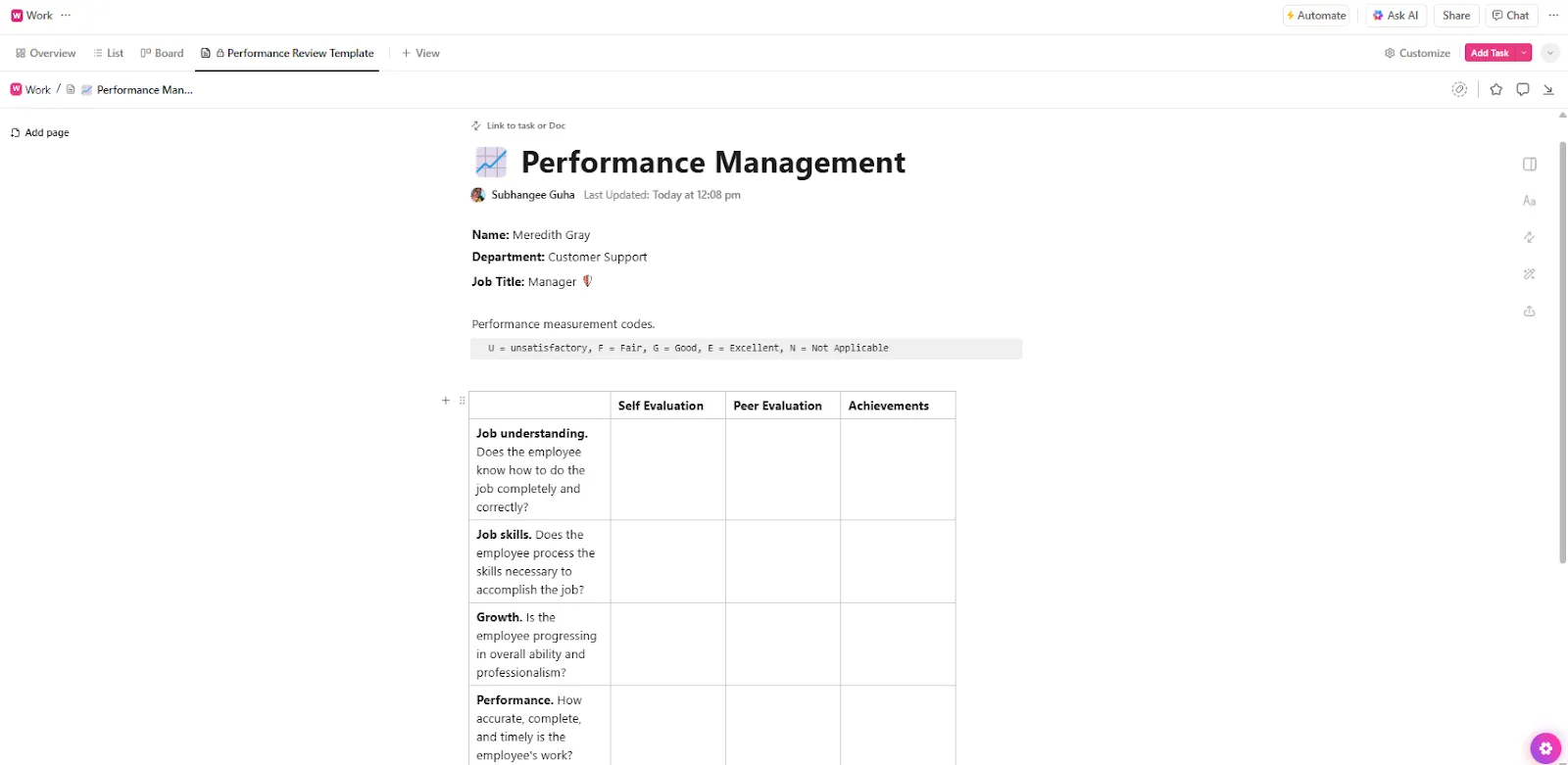Open the font Aa typography settings icon
Image resolution: width=1568 pixels, height=765 pixels.
(1530, 201)
